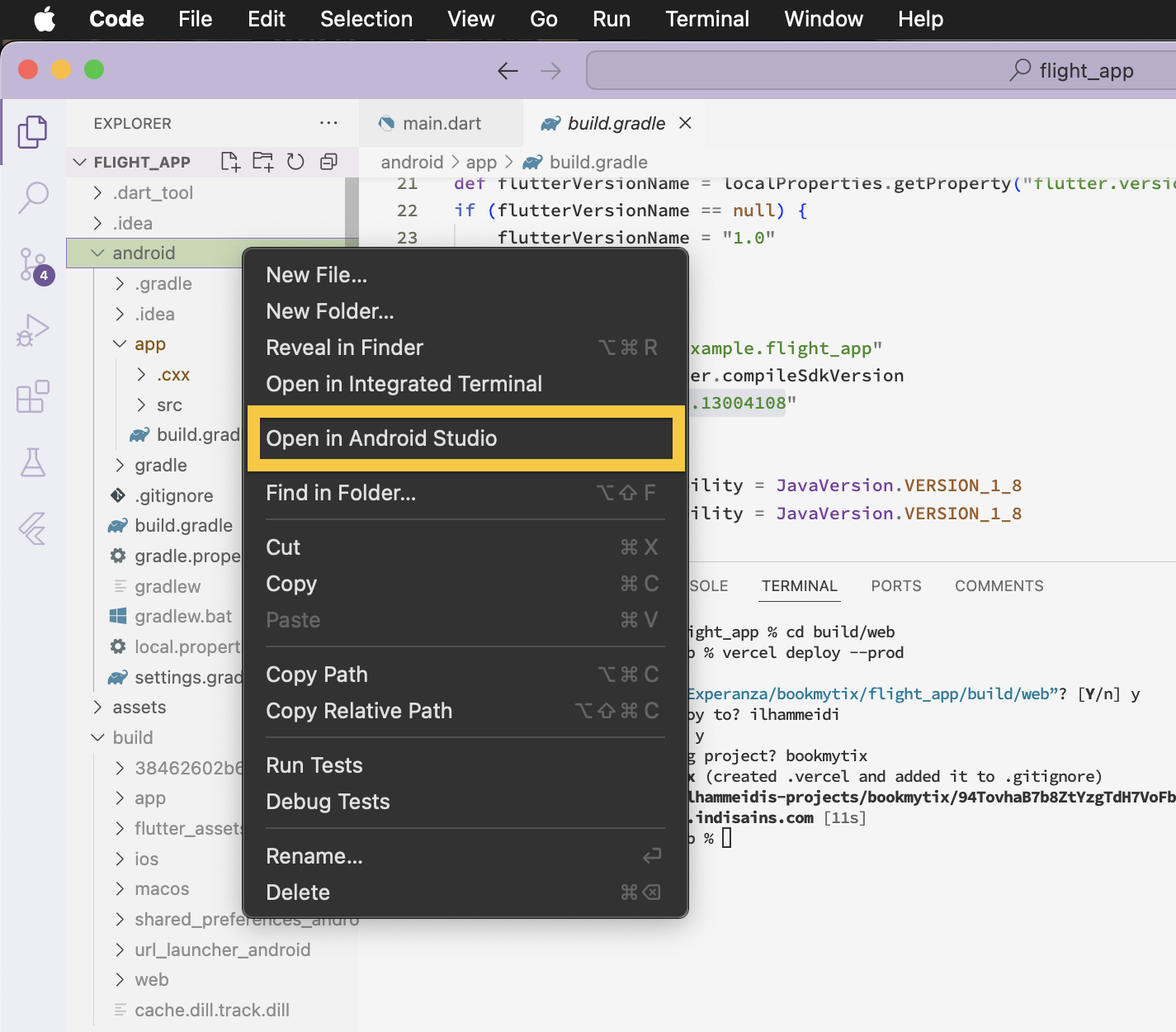Open the Search view icon
1176x1032 pixels.
(33, 197)
